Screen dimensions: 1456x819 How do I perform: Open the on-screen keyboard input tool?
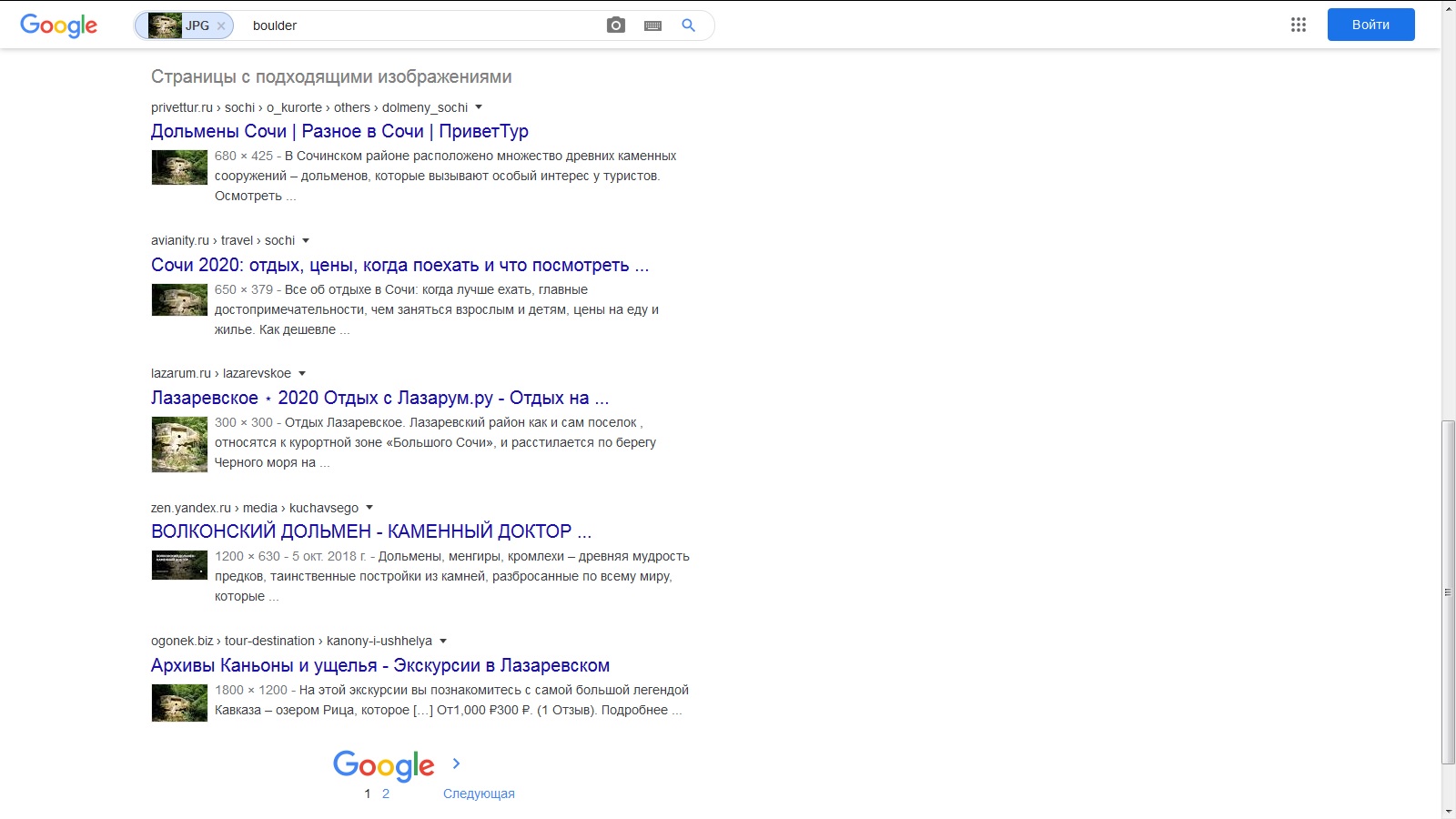652,25
